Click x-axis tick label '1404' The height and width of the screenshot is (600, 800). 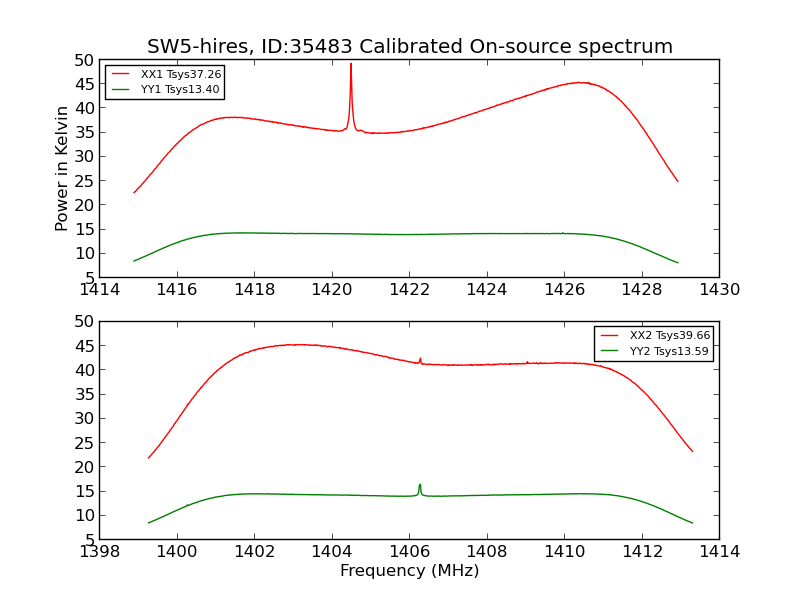(332, 552)
